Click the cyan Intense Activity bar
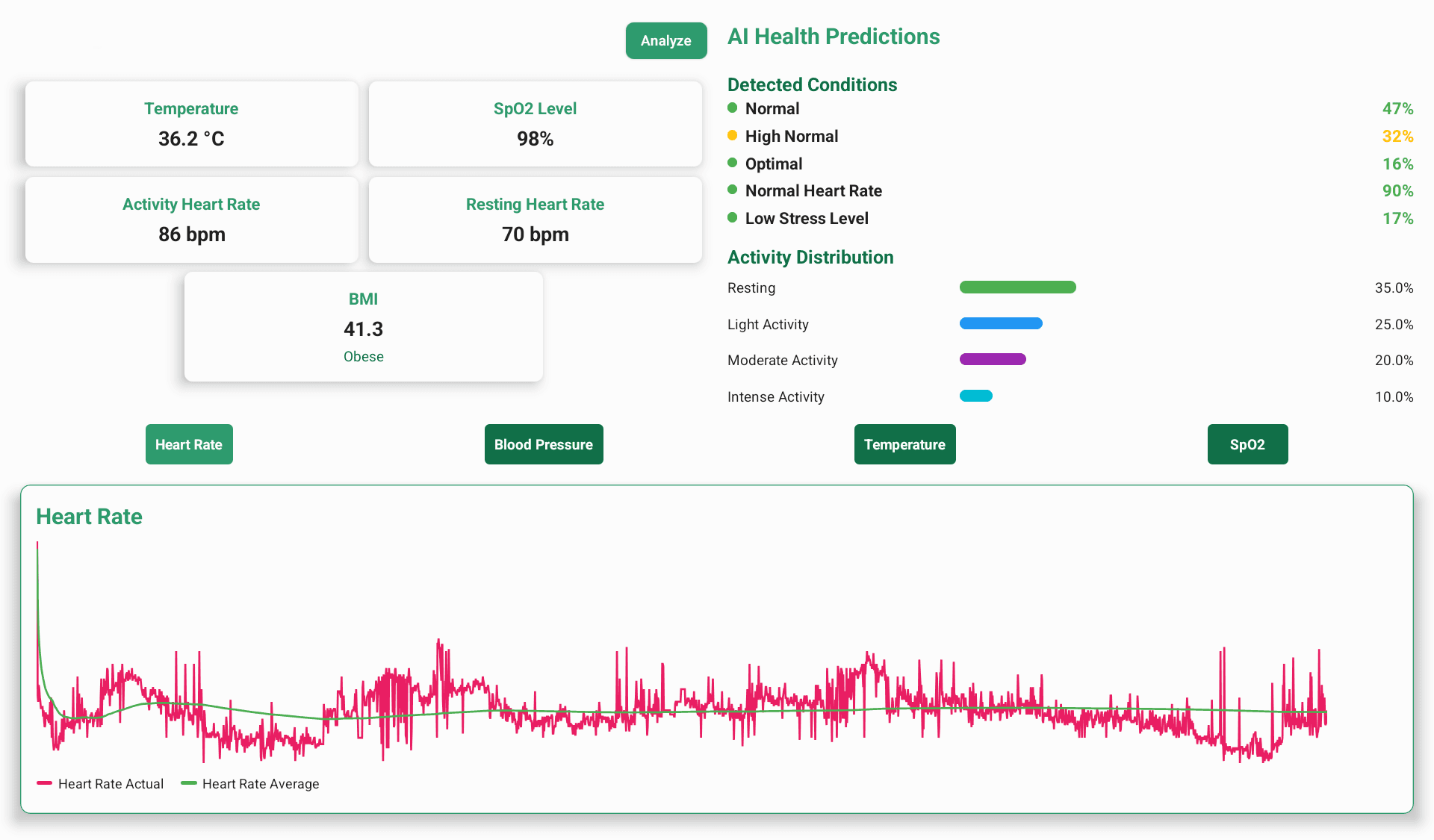 coord(975,396)
